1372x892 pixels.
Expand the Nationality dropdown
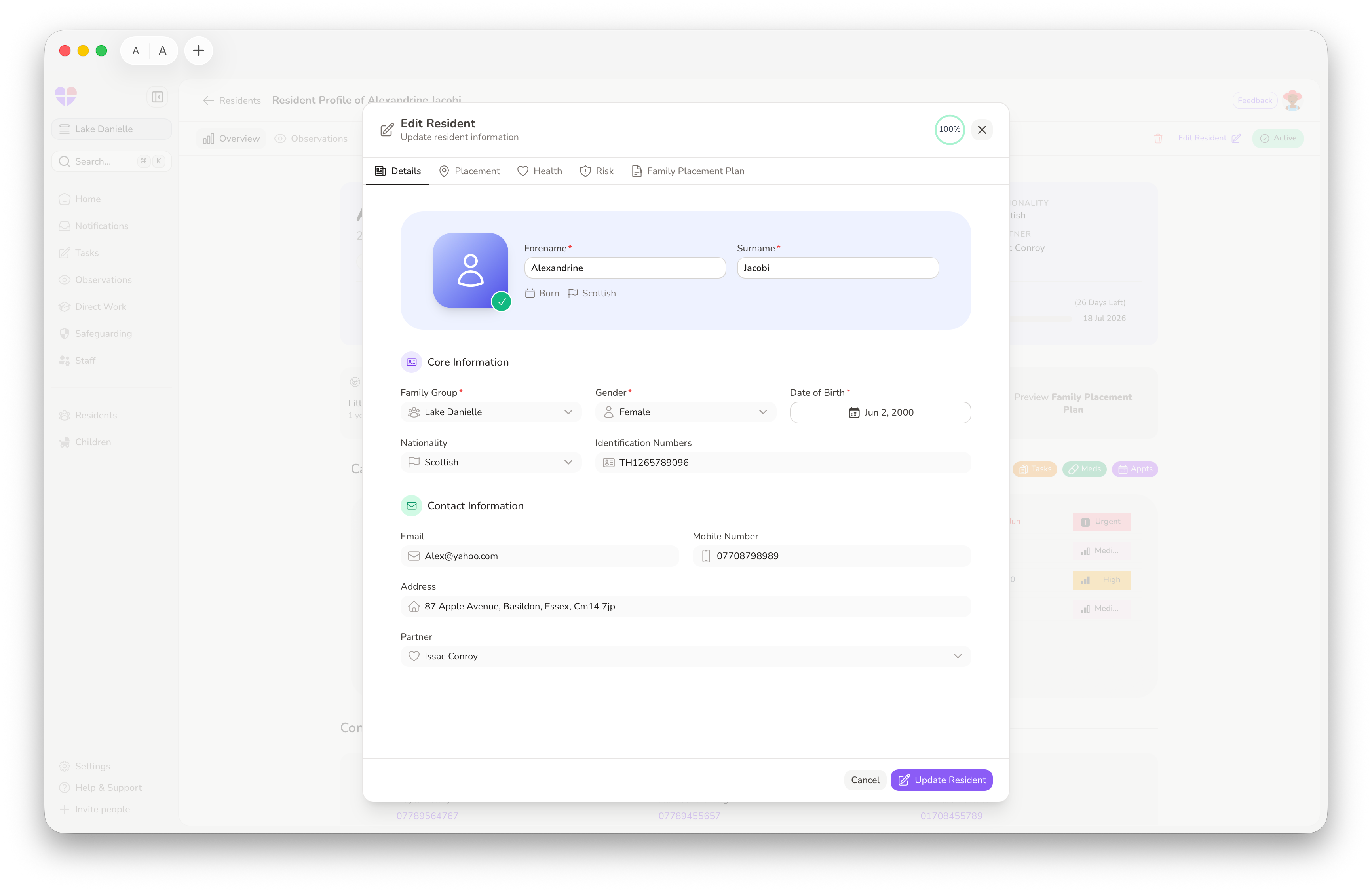(490, 462)
